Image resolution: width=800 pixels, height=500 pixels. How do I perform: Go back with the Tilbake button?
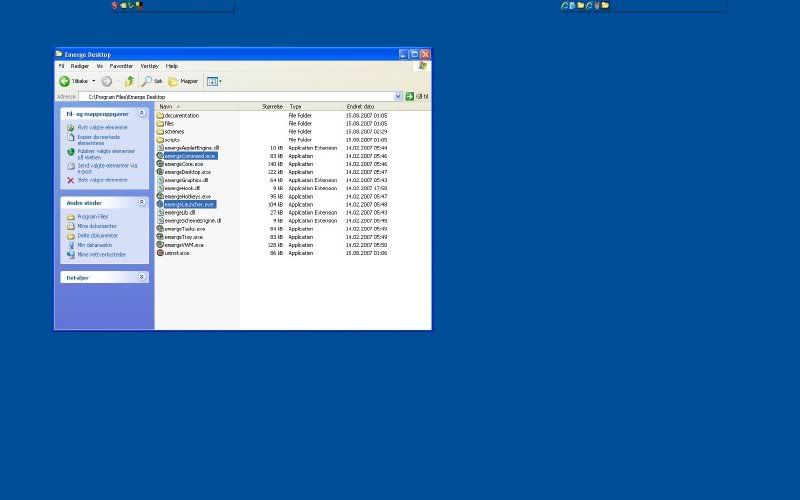(x=73, y=81)
